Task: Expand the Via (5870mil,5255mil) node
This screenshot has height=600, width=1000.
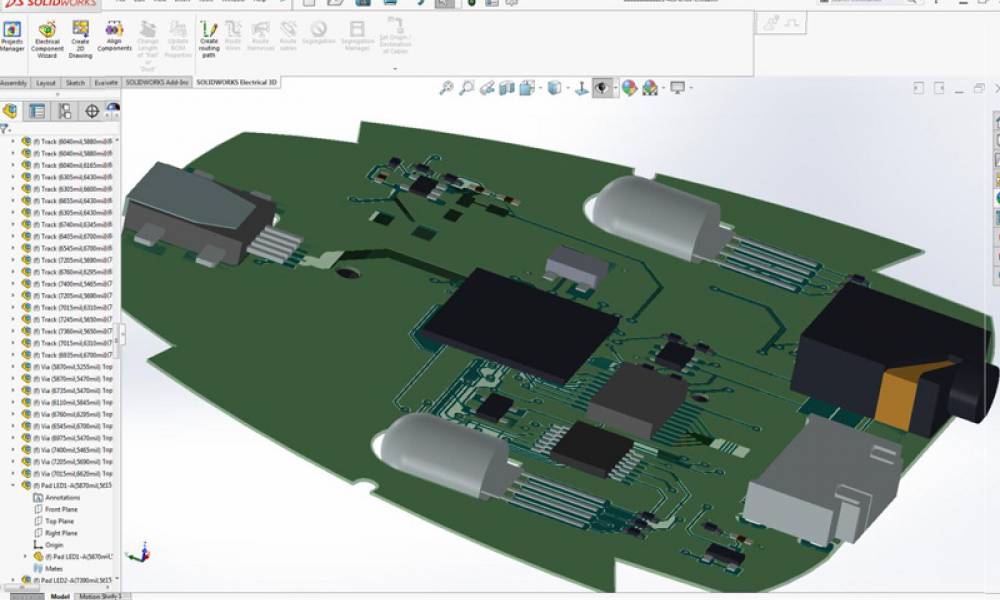Action: pos(13,367)
